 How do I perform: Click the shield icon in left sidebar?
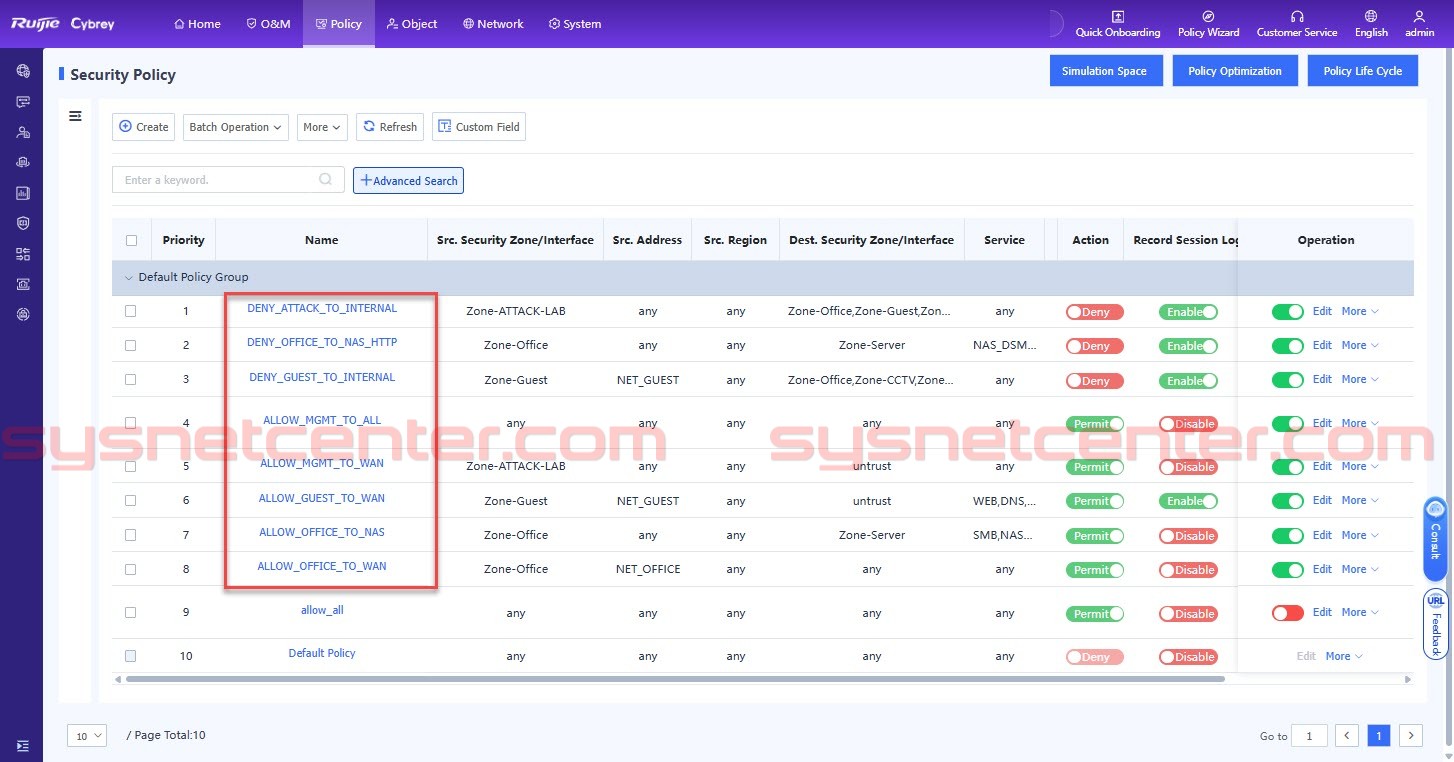coord(23,223)
